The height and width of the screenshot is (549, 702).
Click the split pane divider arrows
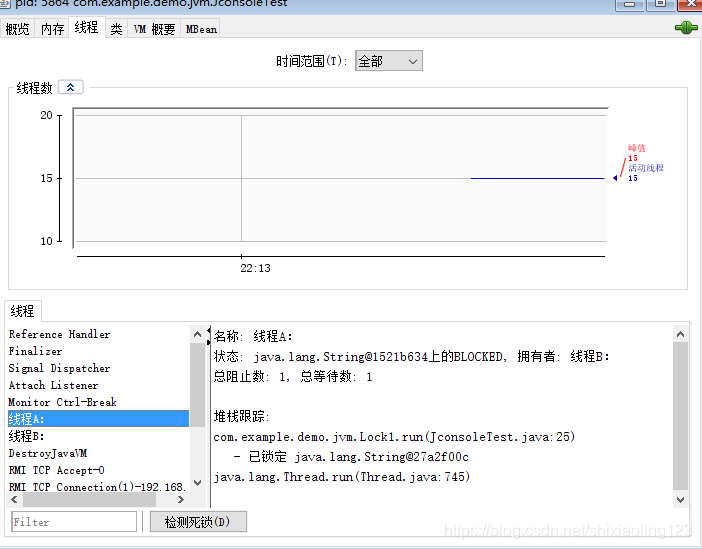click(x=208, y=336)
